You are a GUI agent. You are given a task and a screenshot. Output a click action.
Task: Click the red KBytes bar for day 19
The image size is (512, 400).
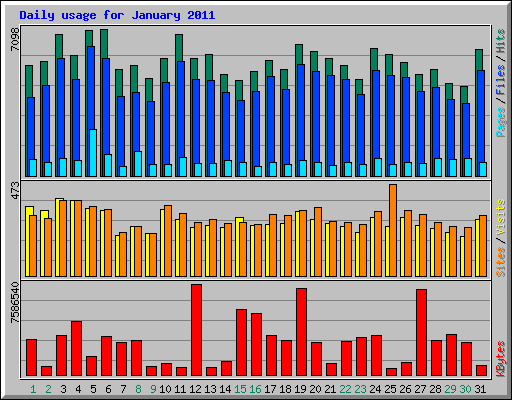tap(301, 332)
